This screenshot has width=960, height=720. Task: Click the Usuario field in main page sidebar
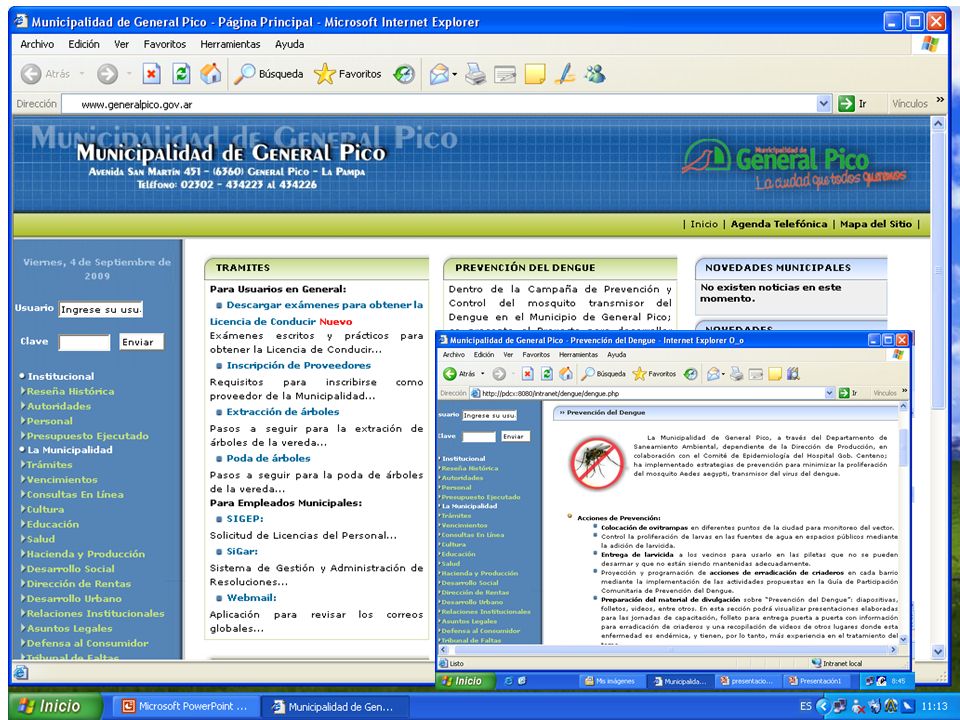(x=101, y=309)
